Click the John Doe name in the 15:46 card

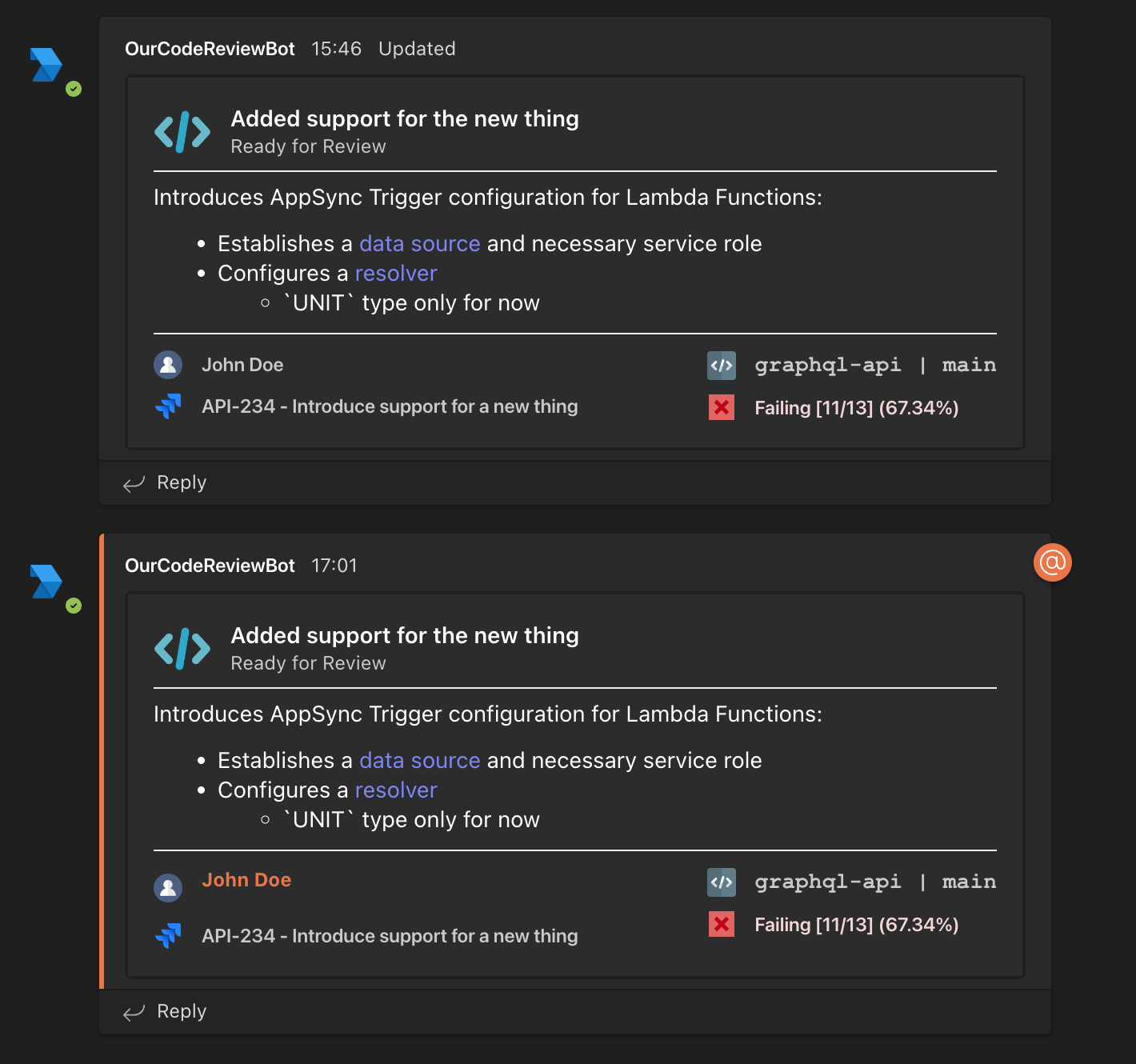coord(242,365)
